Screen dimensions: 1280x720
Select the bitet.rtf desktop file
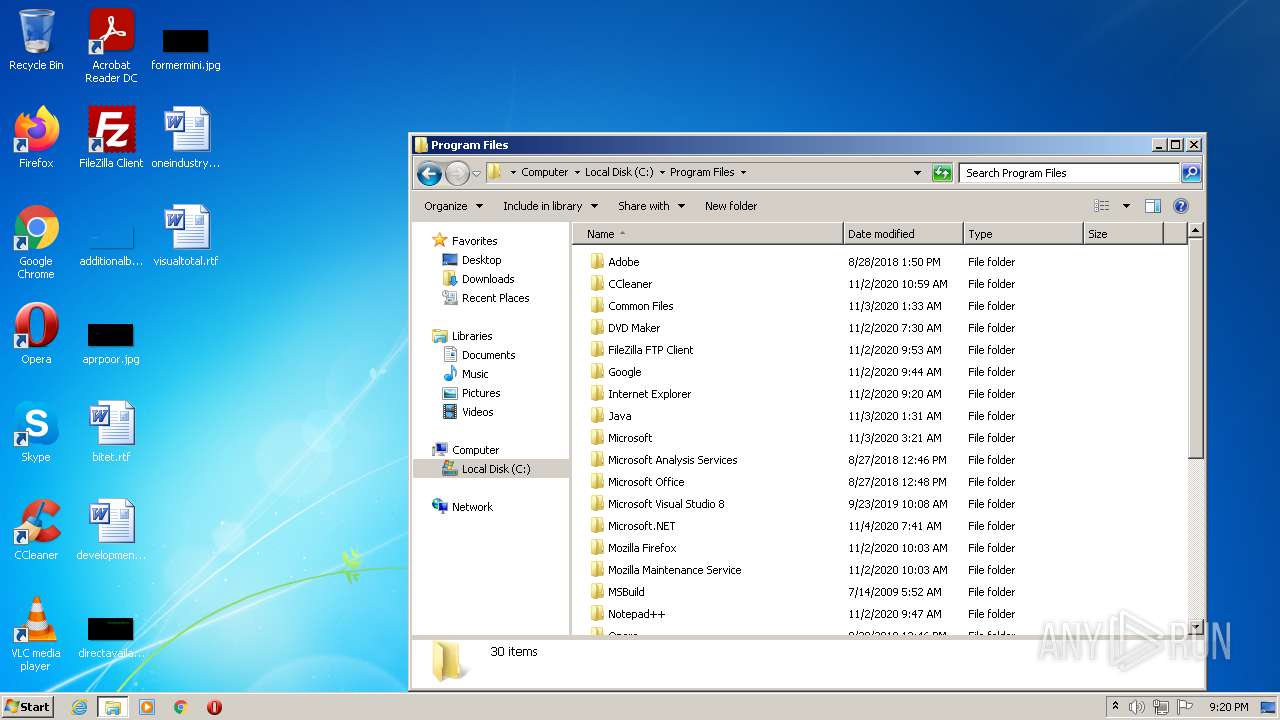(x=111, y=432)
